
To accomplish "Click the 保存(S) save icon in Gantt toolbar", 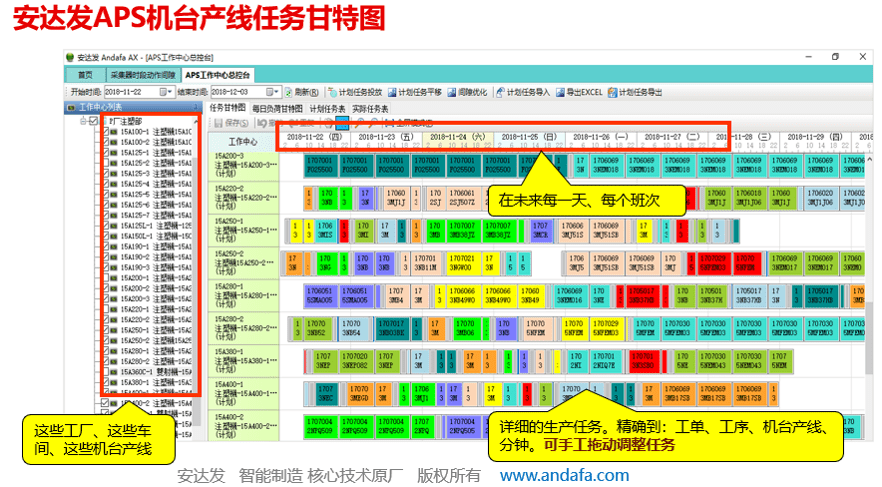I will (218, 123).
